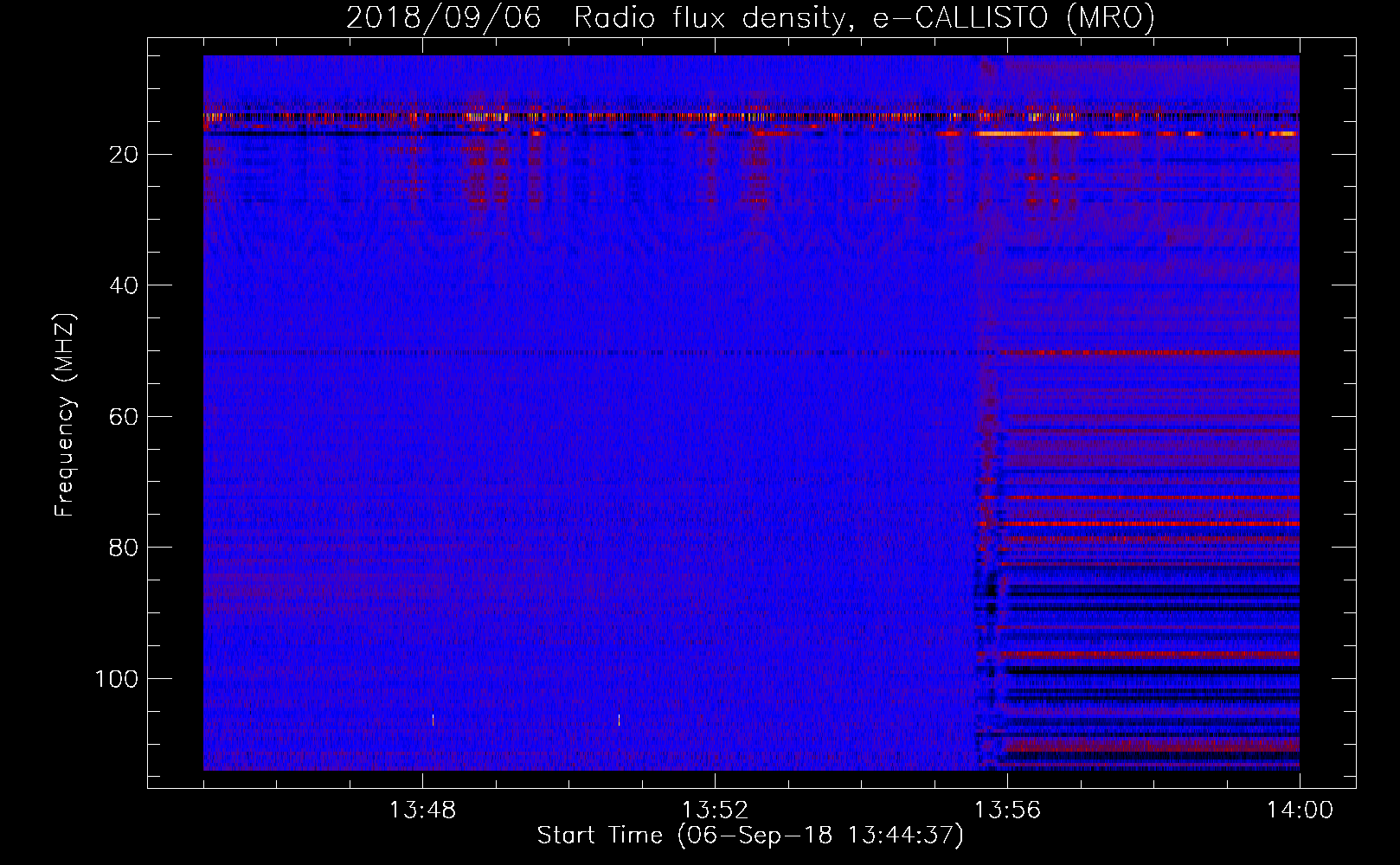Click the 'Frequency (MHZ)' y-axis label
This screenshot has height=865, width=1400.
[x=65, y=415]
